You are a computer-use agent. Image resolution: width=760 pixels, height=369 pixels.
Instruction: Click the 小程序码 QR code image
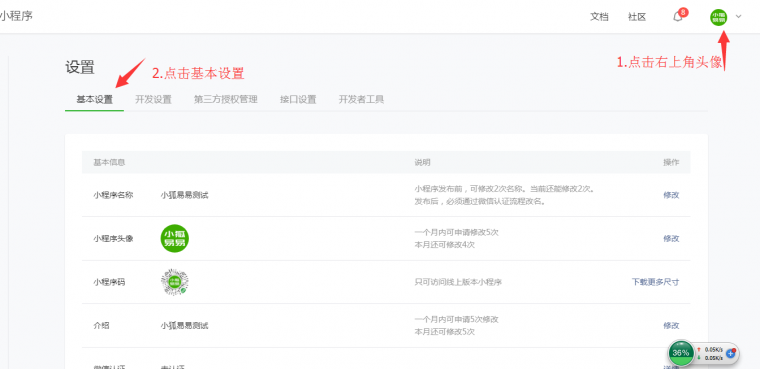[174, 282]
